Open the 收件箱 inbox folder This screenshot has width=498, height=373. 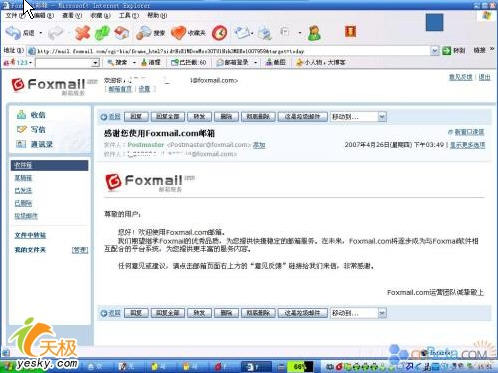pos(50,165)
